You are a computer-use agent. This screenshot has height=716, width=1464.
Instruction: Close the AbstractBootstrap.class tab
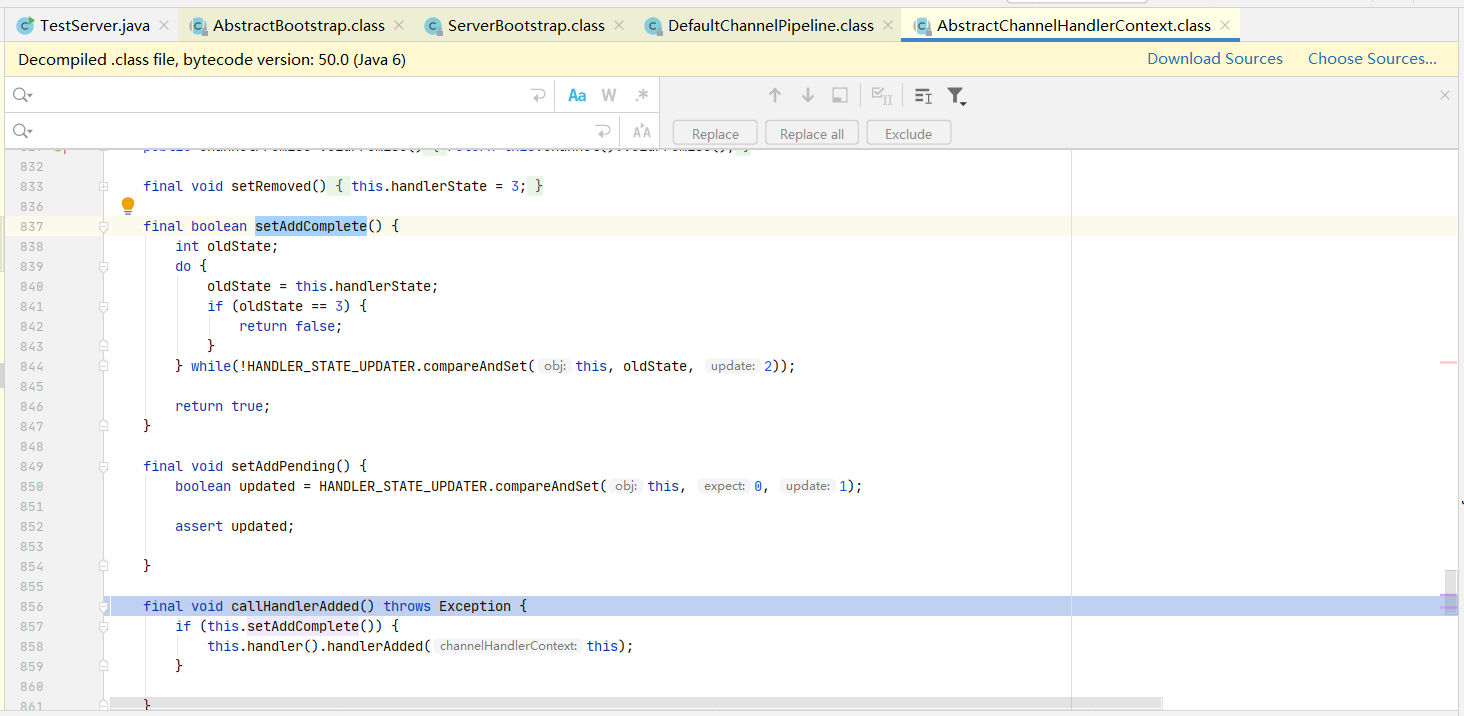(x=399, y=26)
